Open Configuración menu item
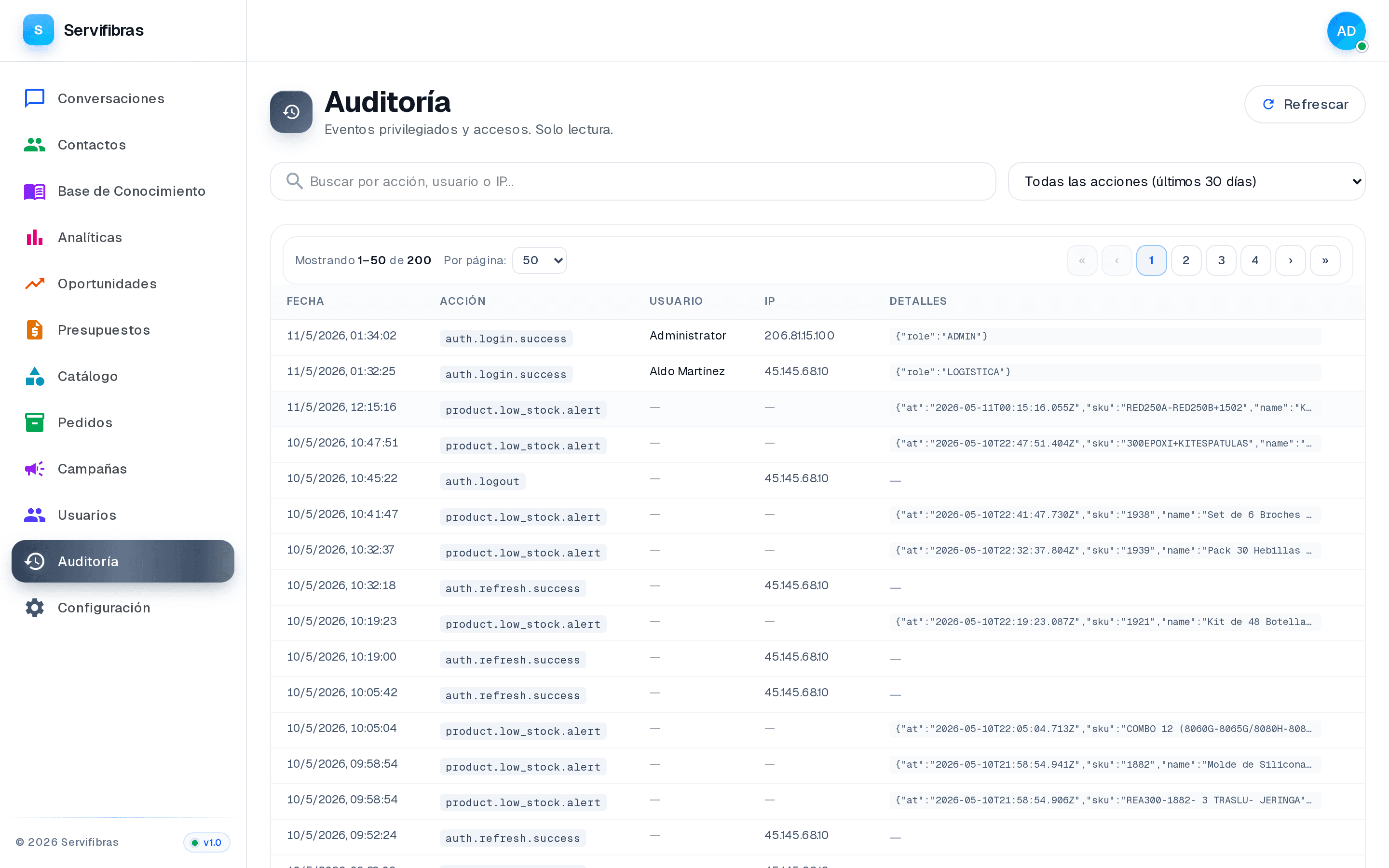 coord(123,608)
